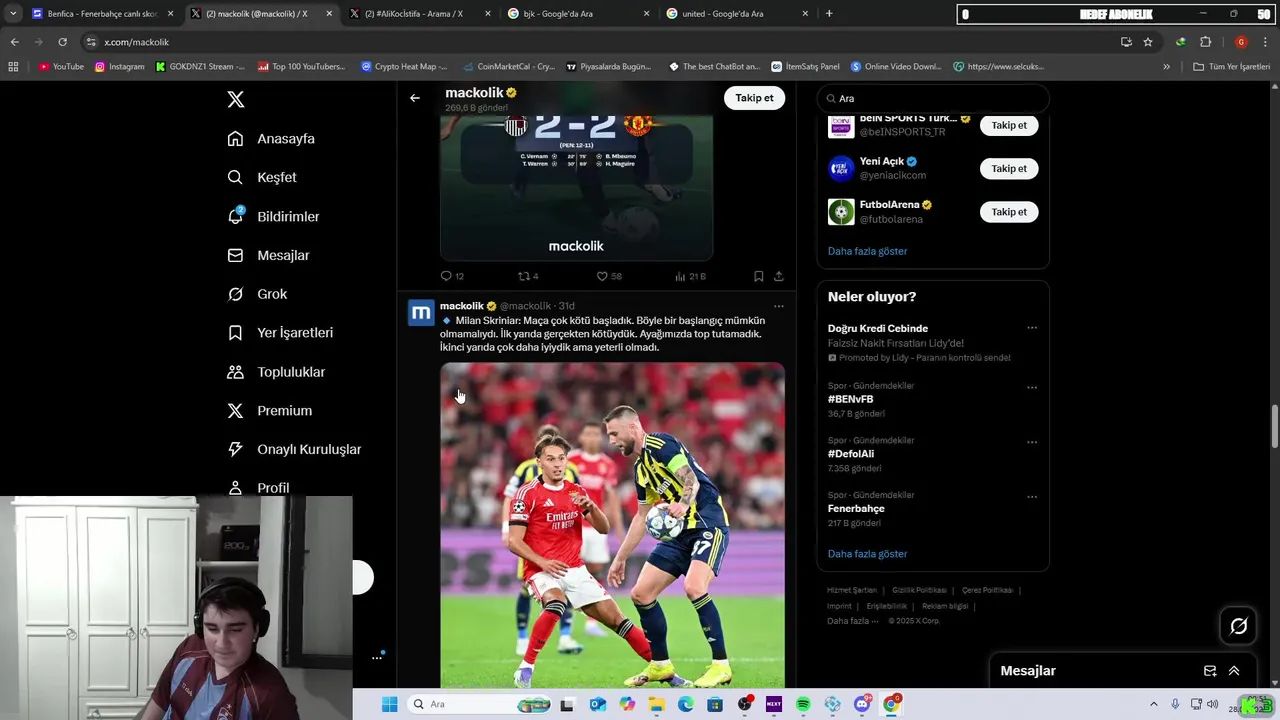Go to Anasayfa in the sidebar
The image size is (1280, 720).
click(271, 139)
